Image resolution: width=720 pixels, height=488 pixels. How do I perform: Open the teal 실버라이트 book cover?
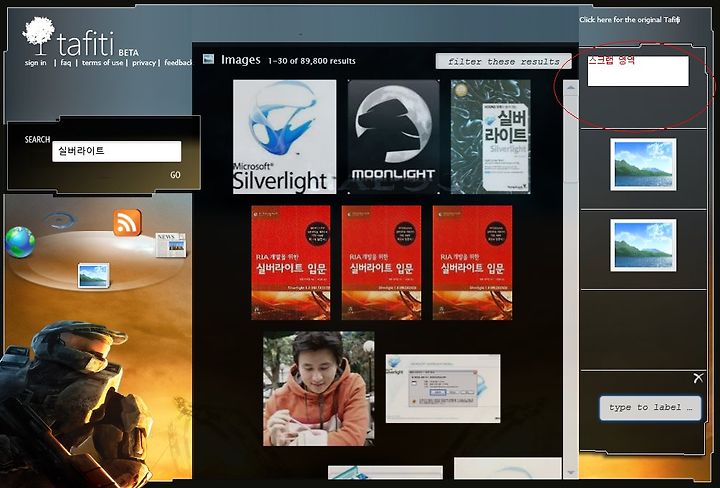tap(490, 137)
